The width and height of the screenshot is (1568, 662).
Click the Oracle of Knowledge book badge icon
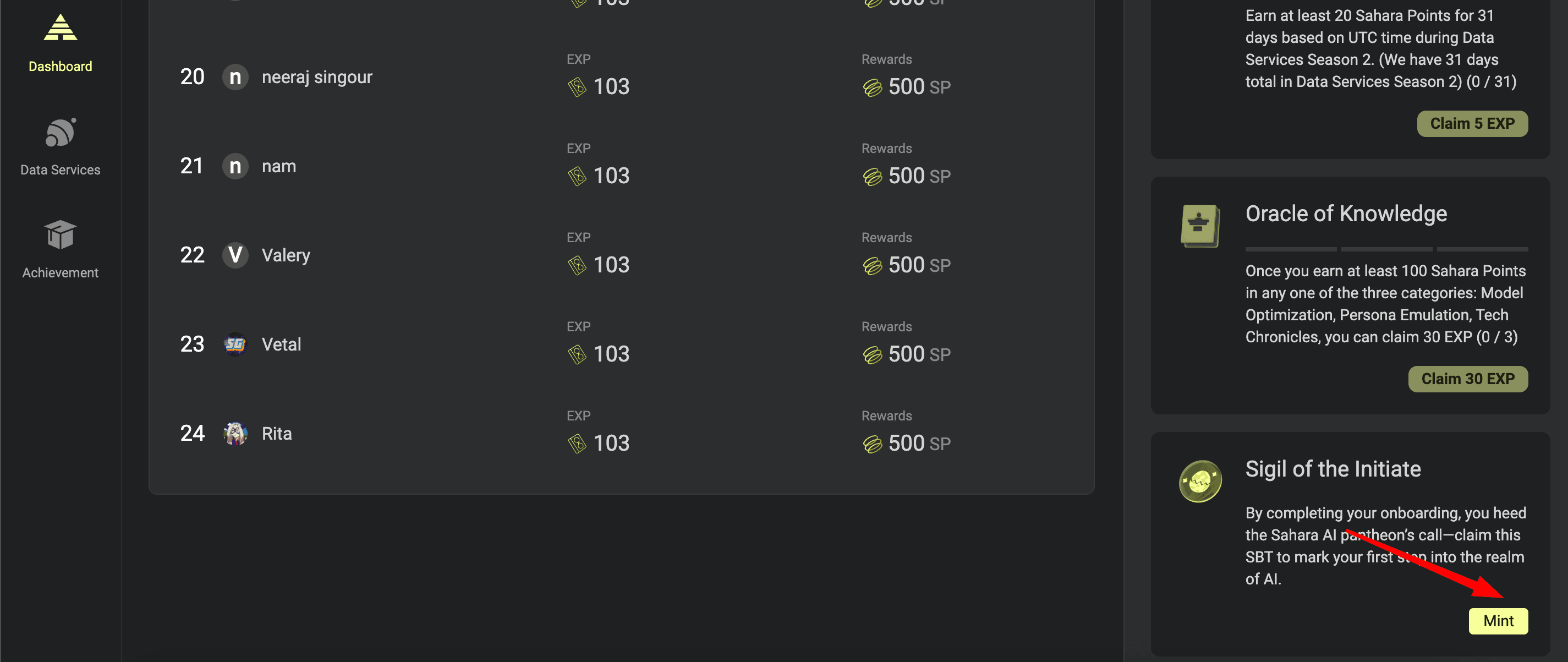[x=1200, y=226]
